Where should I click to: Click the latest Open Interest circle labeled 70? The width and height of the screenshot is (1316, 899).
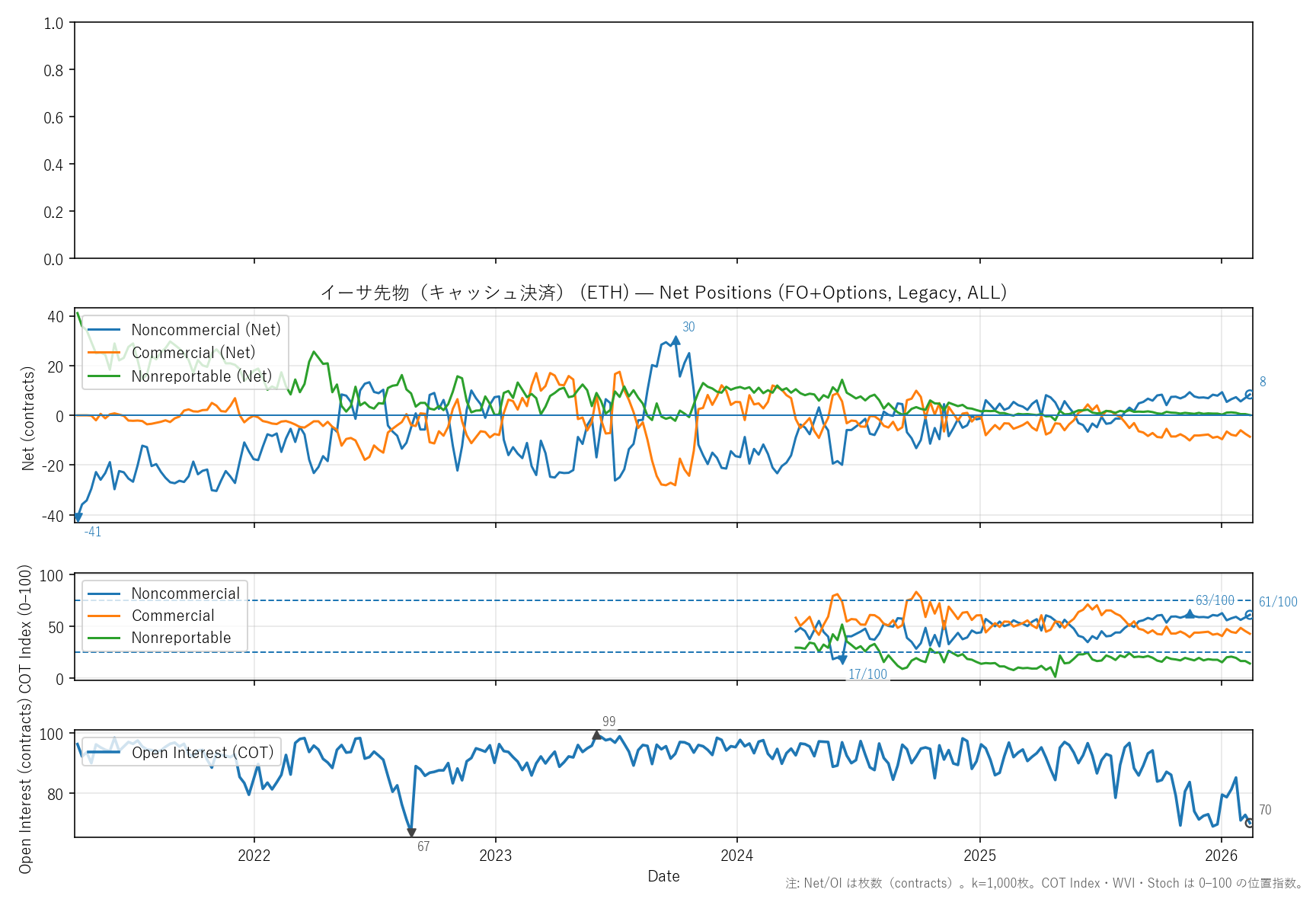(x=1249, y=823)
